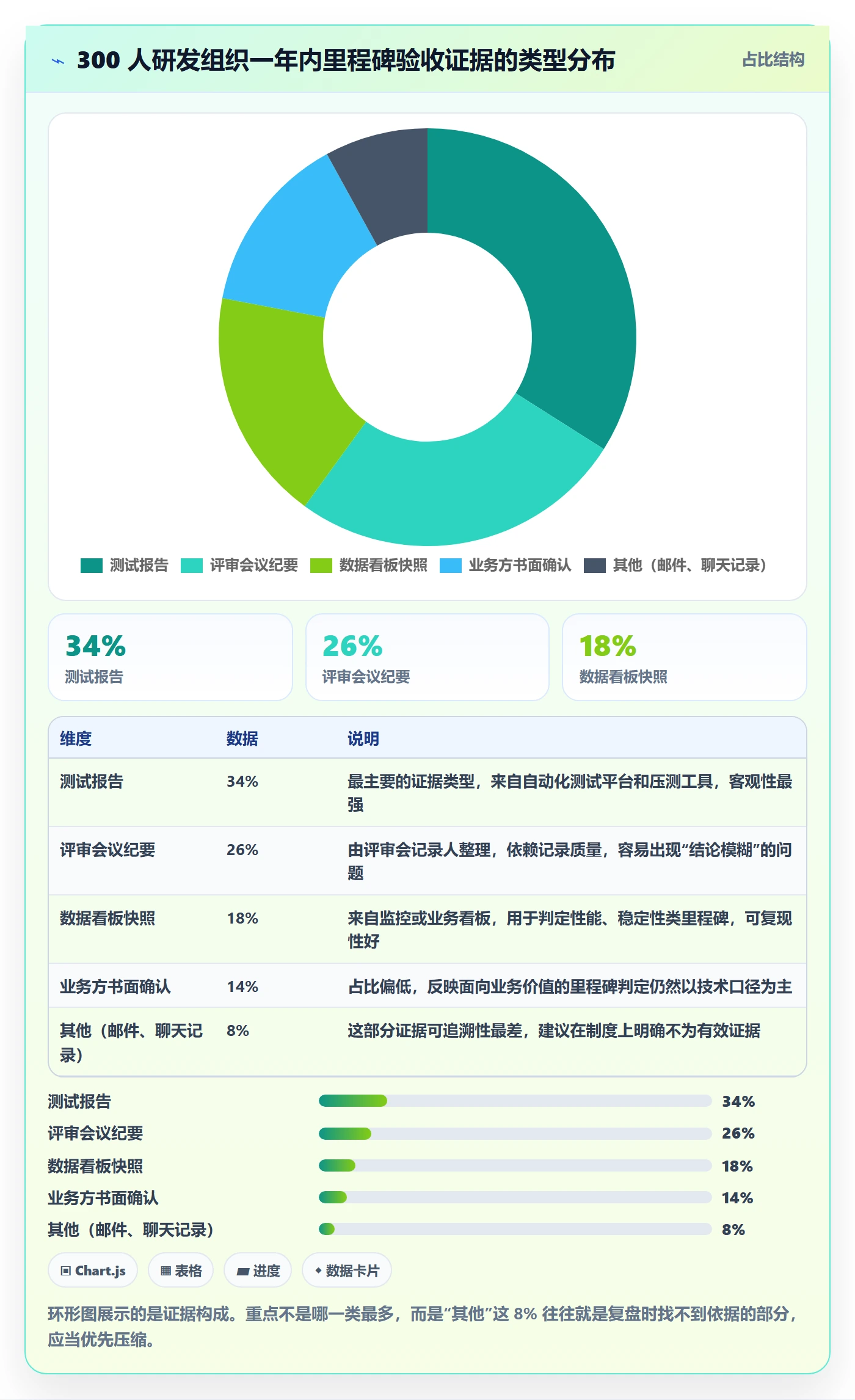Click the 测试报告 cell in the table
The image size is (855, 1400).
(92, 781)
